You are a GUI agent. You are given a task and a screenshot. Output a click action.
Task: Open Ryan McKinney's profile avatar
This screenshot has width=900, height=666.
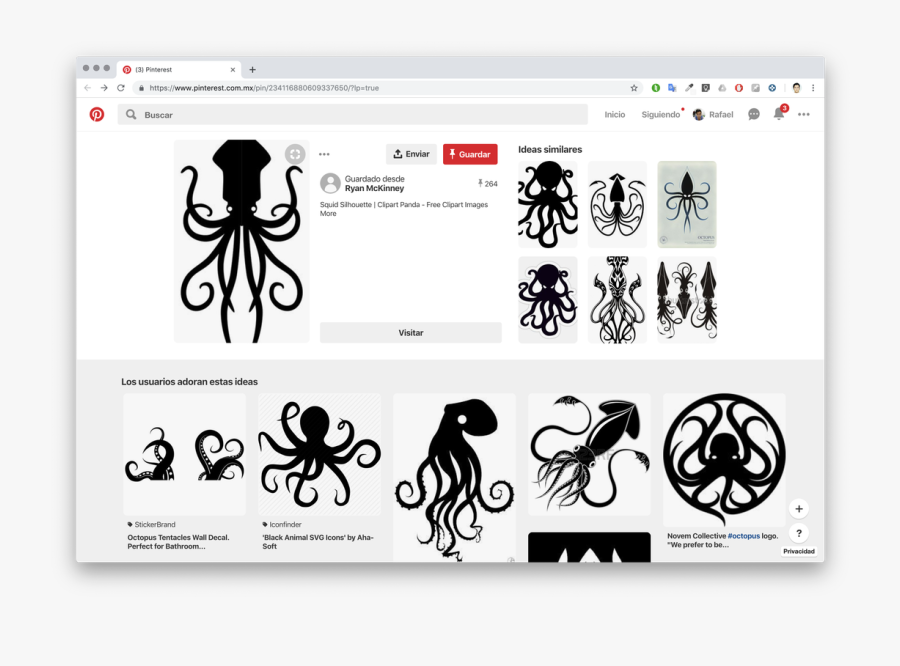click(x=330, y=183)
